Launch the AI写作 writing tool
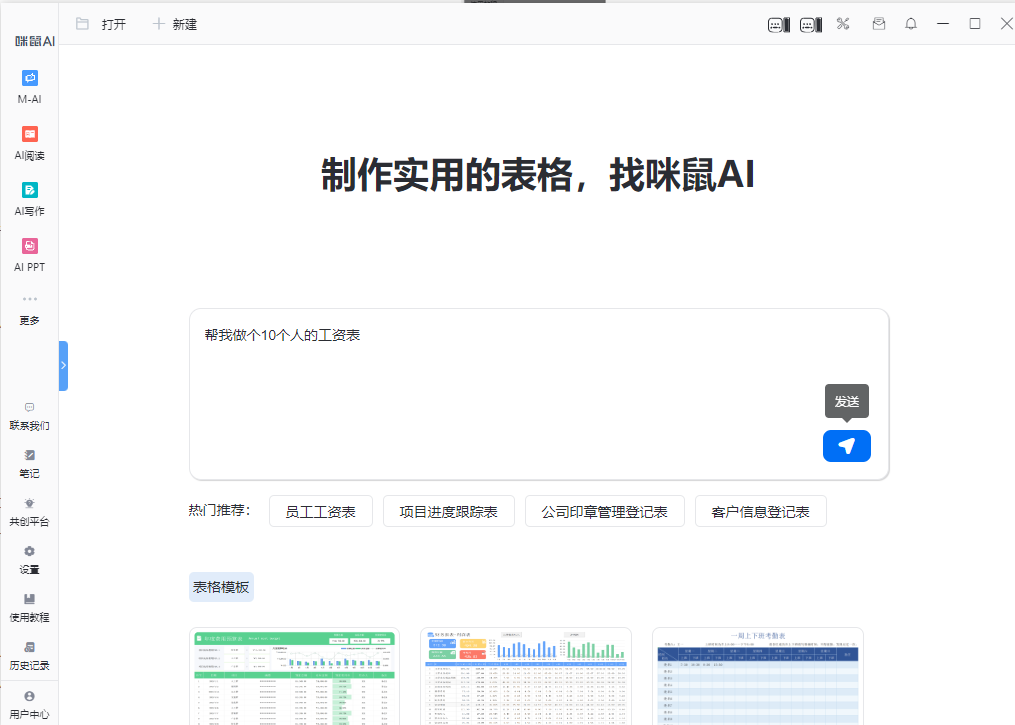Image resolution: width=1015 pixels, height=725 pixels. (x=29, y=199)
